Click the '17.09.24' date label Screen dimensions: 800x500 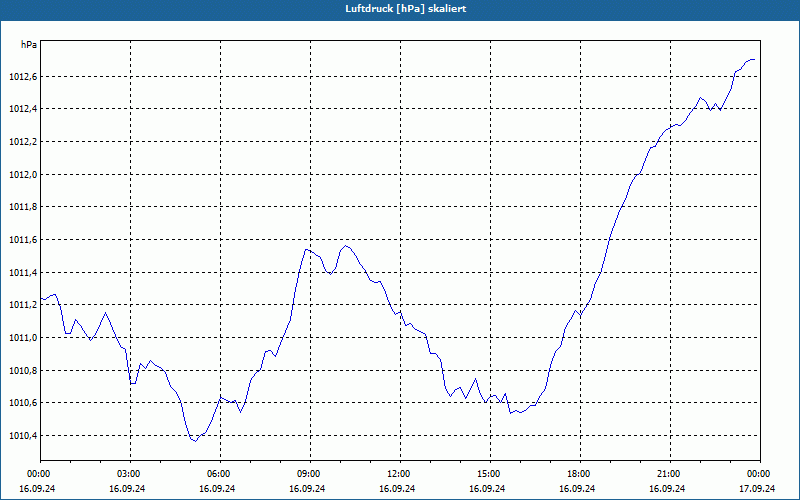757,488
